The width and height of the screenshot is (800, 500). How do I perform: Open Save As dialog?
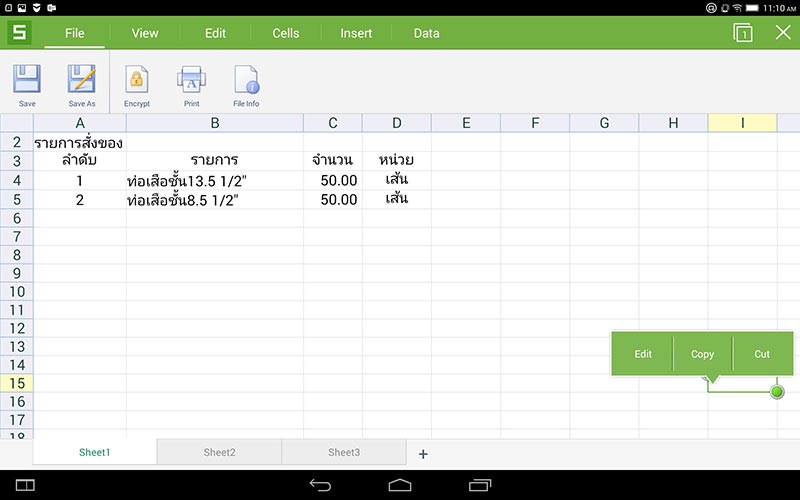(x=82, y=79)
